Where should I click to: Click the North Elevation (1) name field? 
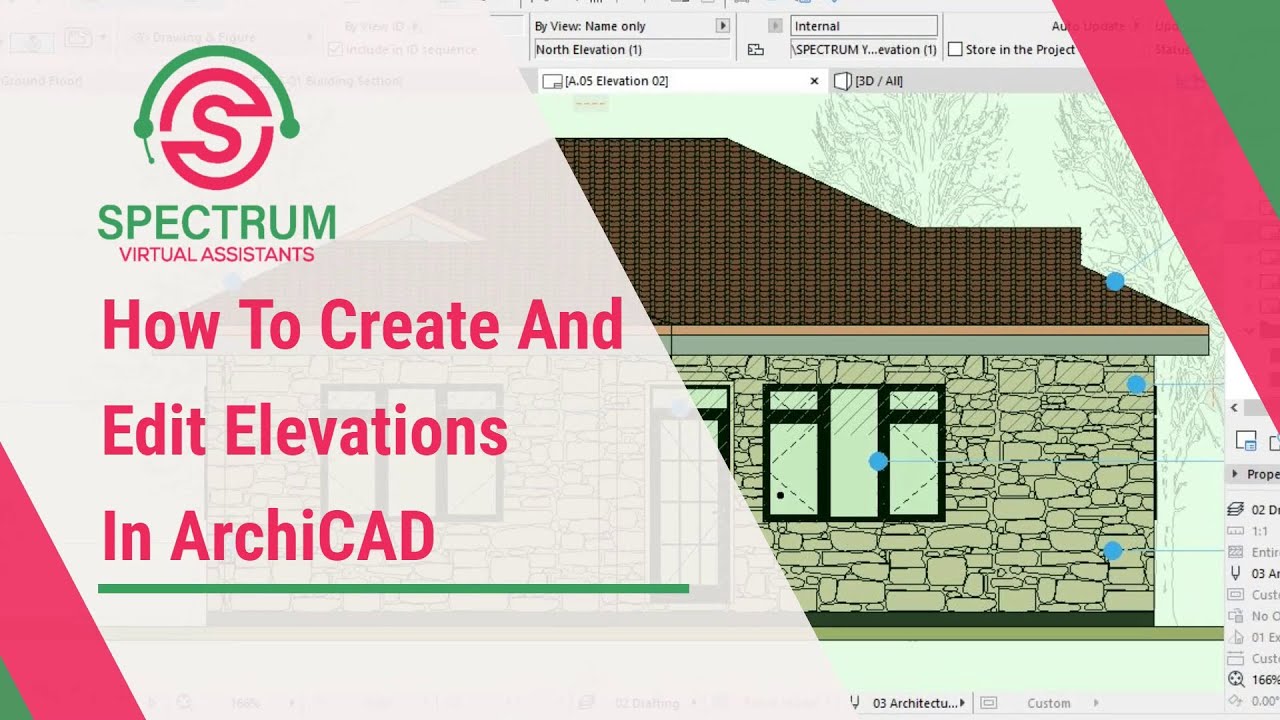pos(631,49)
